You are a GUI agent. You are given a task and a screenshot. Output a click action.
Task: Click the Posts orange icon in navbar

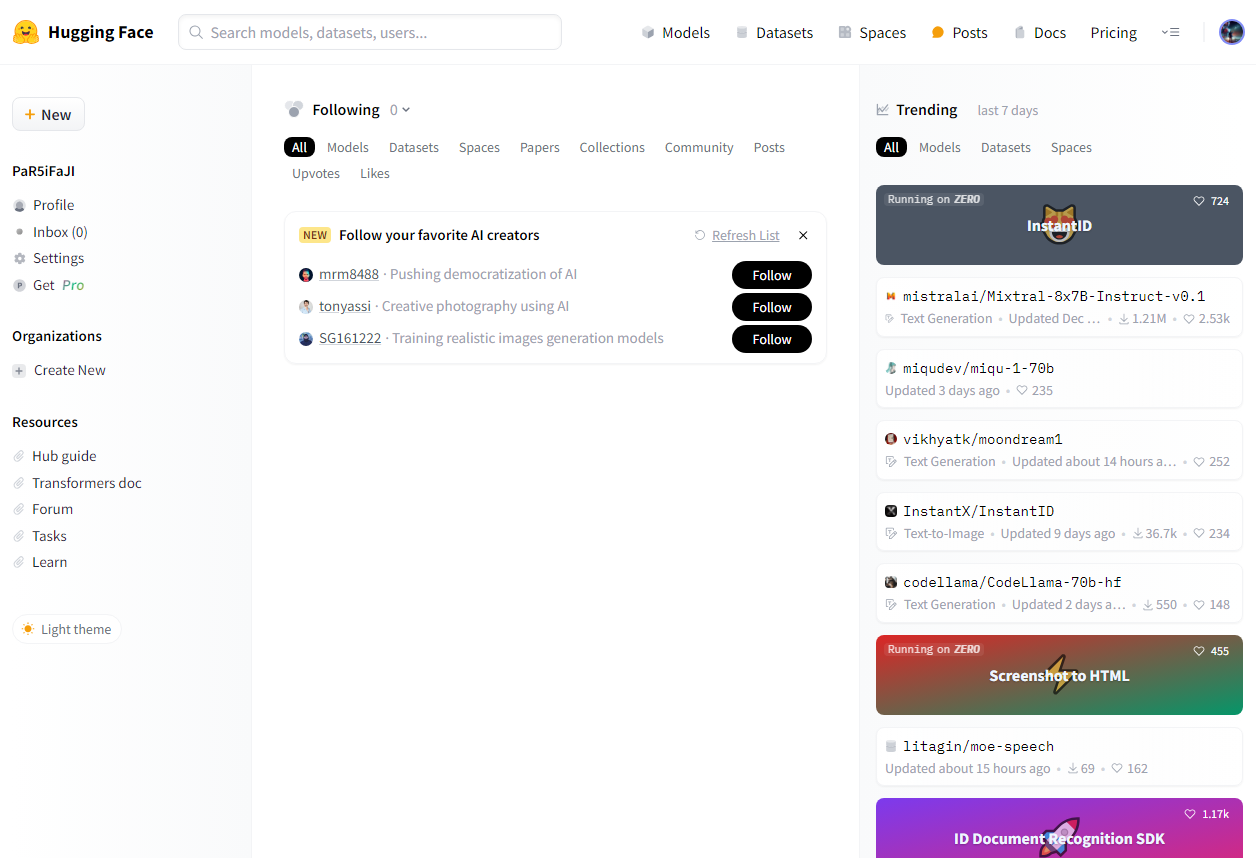pyautogui.click(x=938, y=33)
